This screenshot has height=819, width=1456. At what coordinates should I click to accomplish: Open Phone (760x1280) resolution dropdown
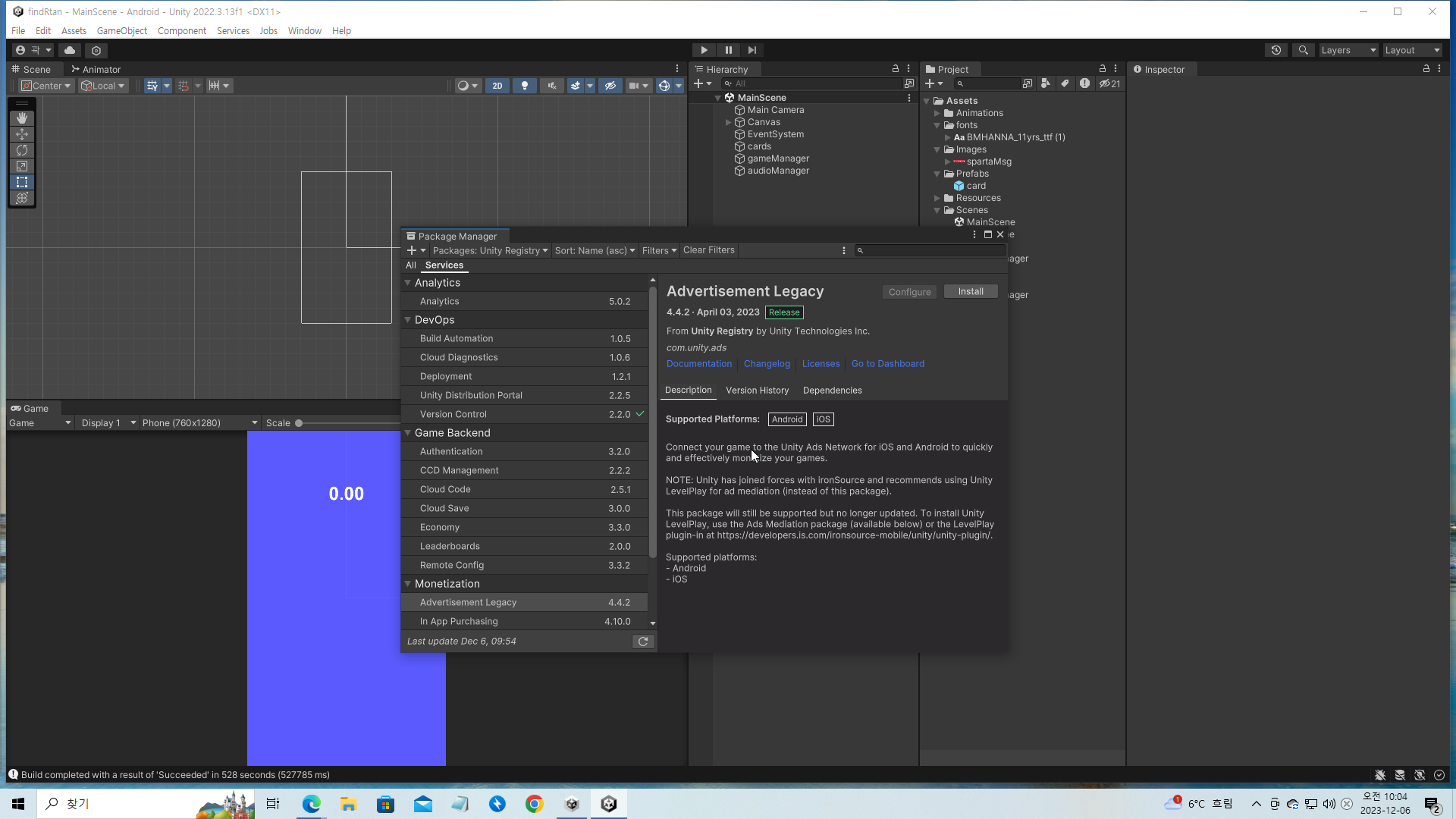point(200,423)
